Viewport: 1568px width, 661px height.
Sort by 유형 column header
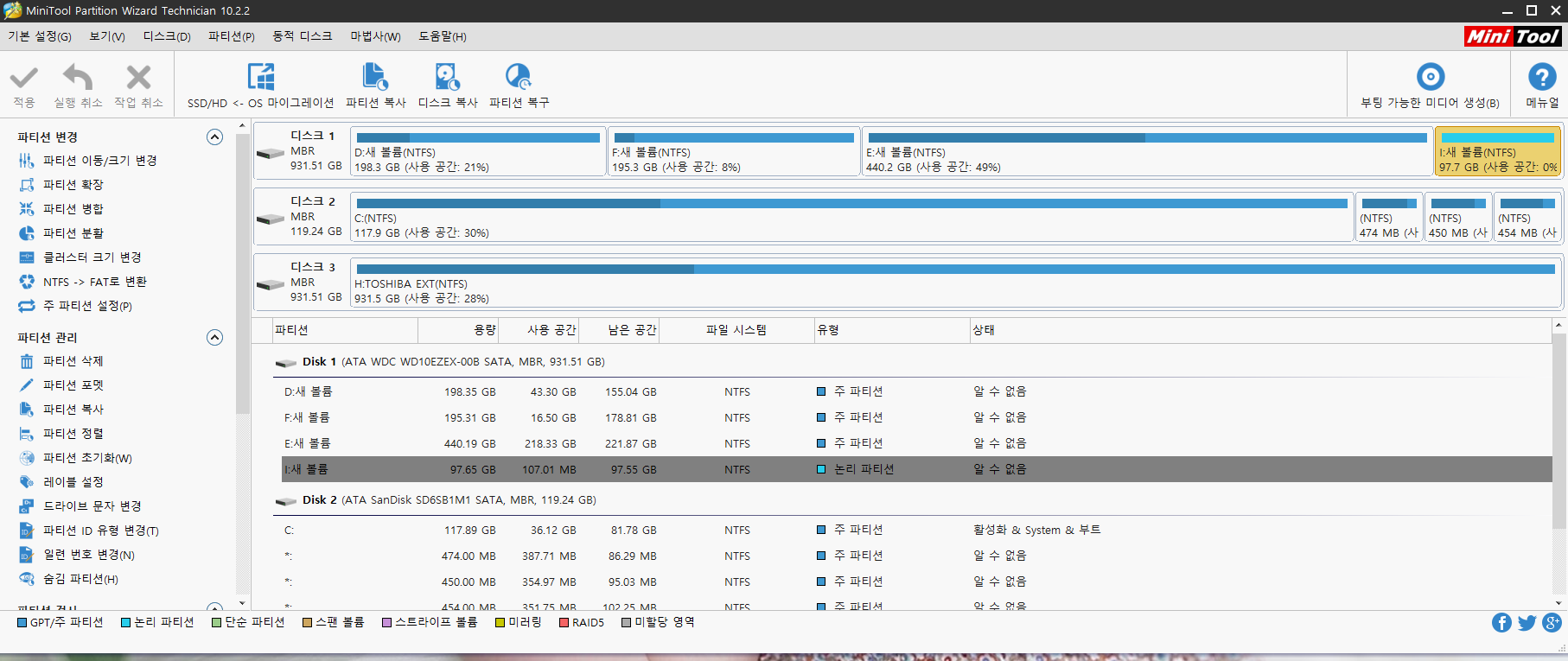[892, 330]
